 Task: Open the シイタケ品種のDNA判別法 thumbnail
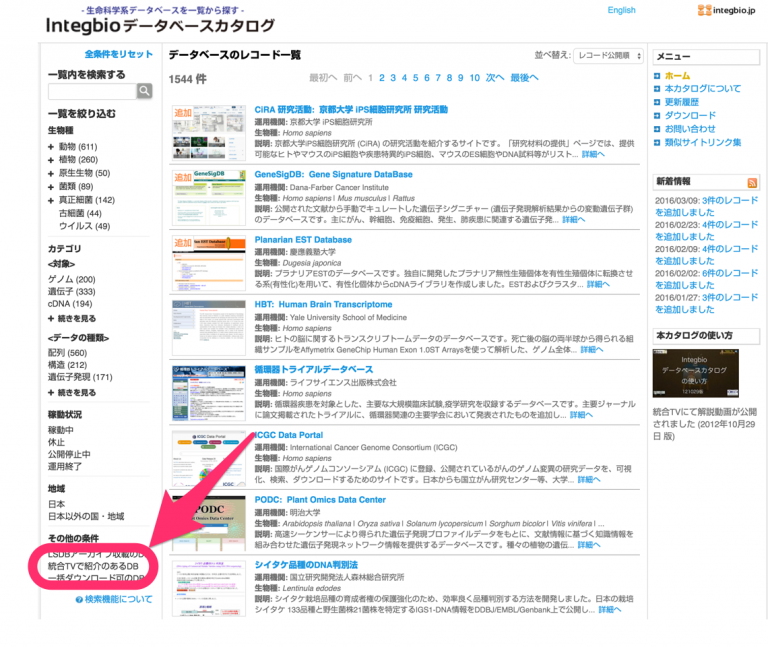point(209,588)
